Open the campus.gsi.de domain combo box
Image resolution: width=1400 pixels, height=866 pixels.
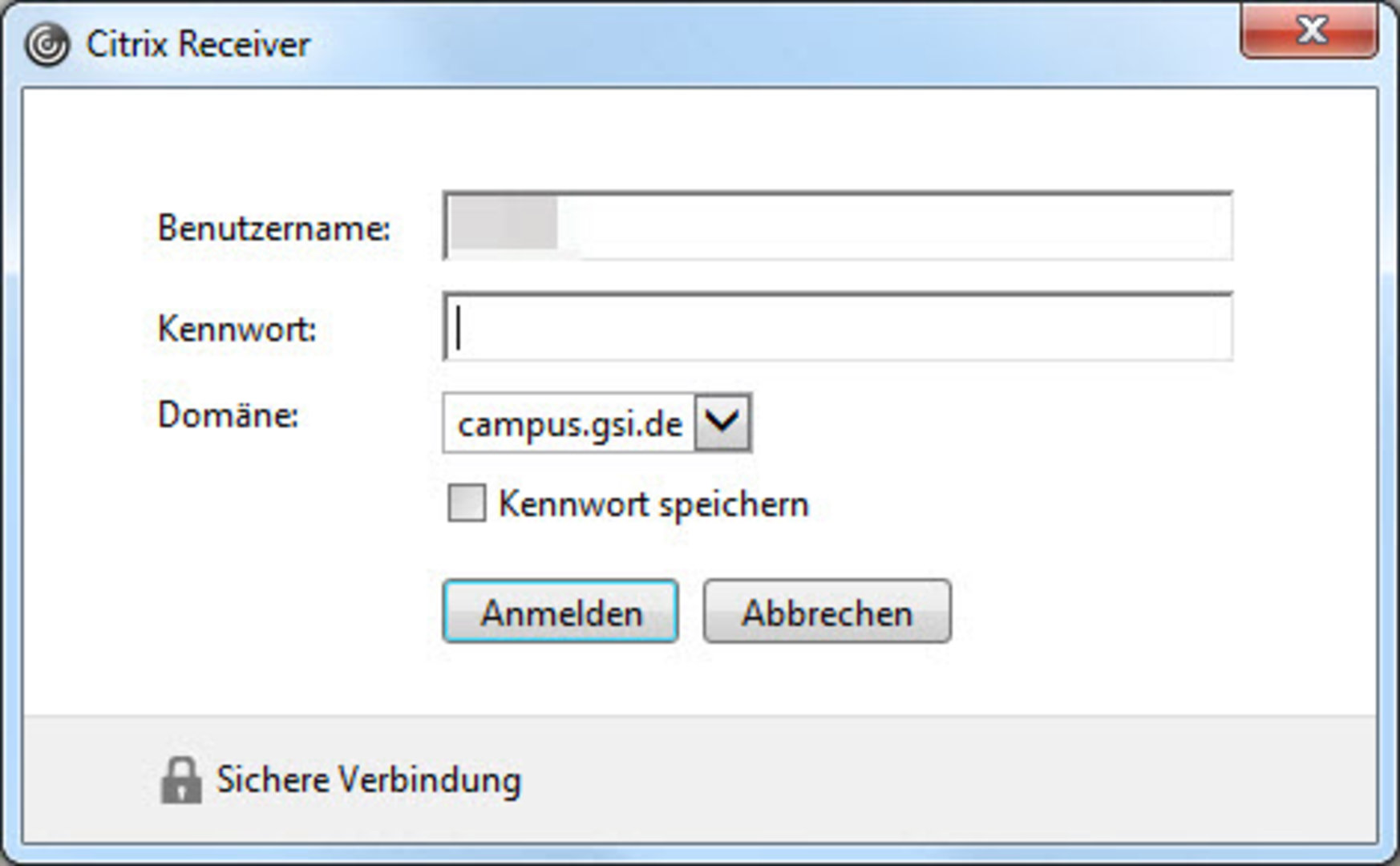[x=569, y=423]
